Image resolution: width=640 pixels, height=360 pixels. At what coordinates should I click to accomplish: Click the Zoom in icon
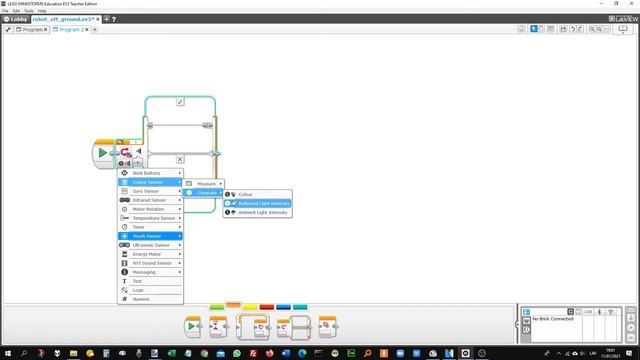coord(599,29)
